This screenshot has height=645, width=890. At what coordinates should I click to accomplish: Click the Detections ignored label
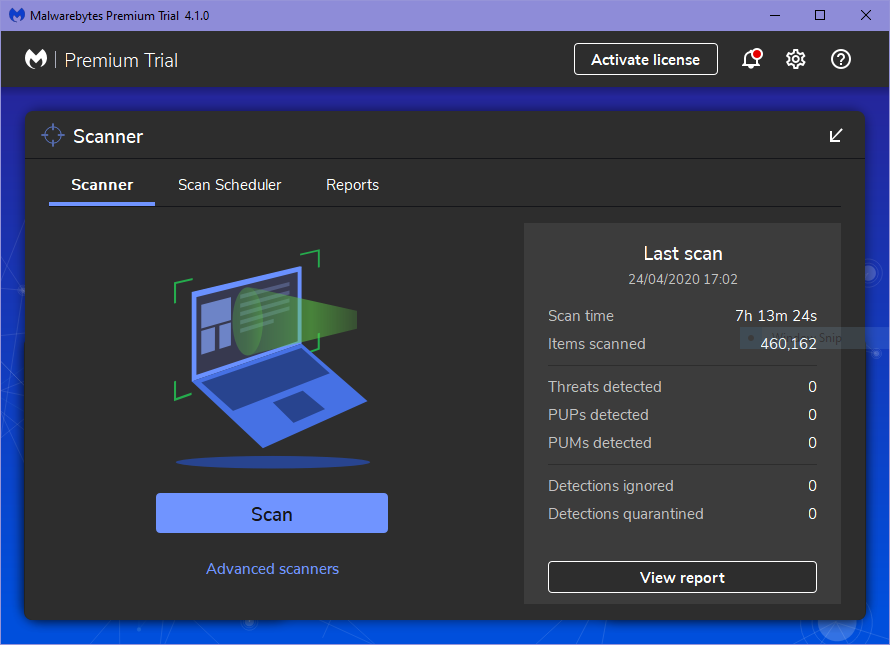(611, 486)
